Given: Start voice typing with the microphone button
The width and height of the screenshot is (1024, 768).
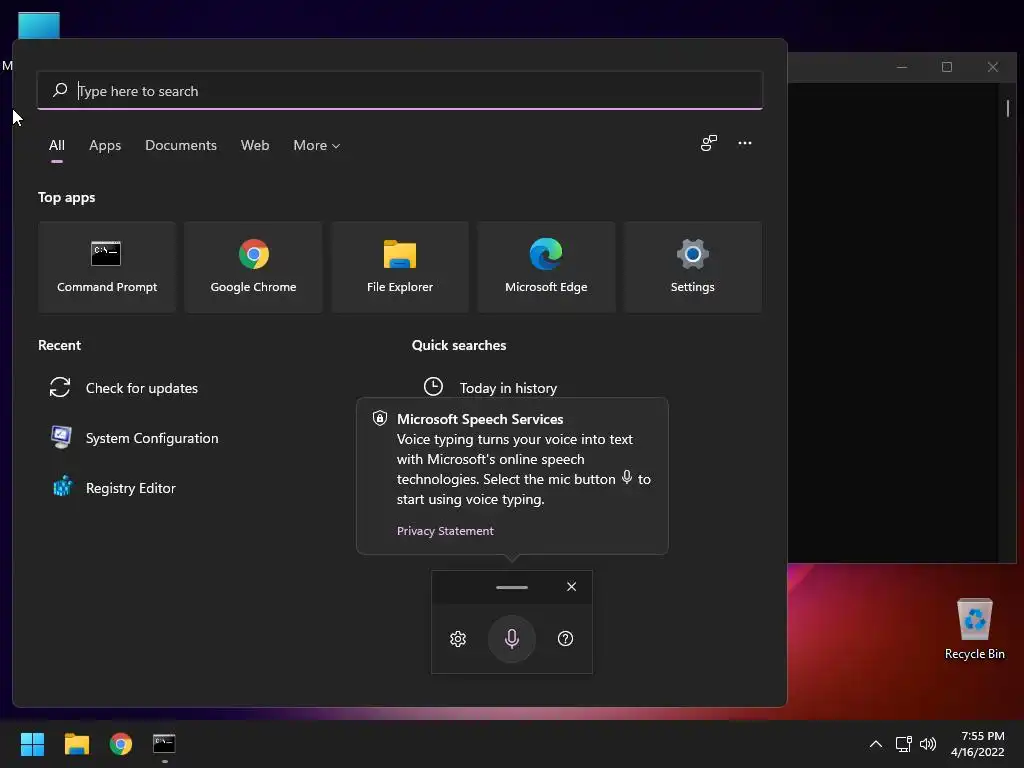Looking at the screenshot, I should coord(512,639).
